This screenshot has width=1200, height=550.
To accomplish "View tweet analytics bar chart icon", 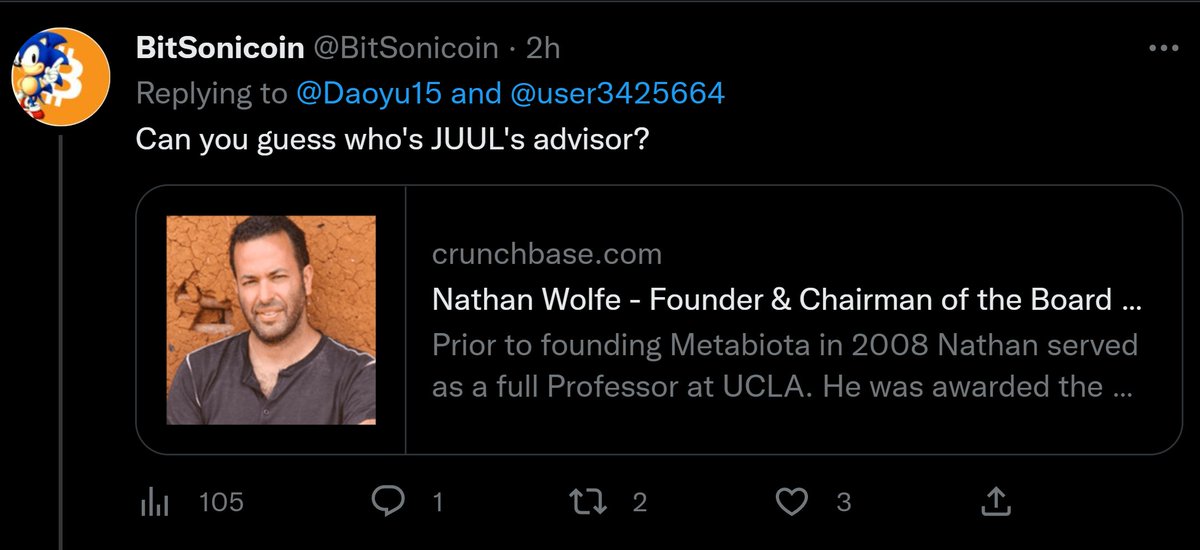I will tap(152, 502).
